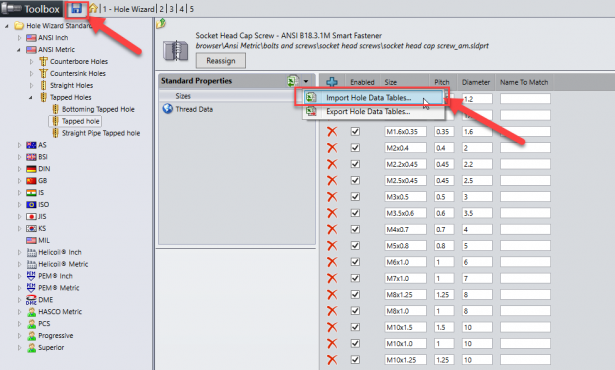Click the Save floppy disk icon

(76, 9)
